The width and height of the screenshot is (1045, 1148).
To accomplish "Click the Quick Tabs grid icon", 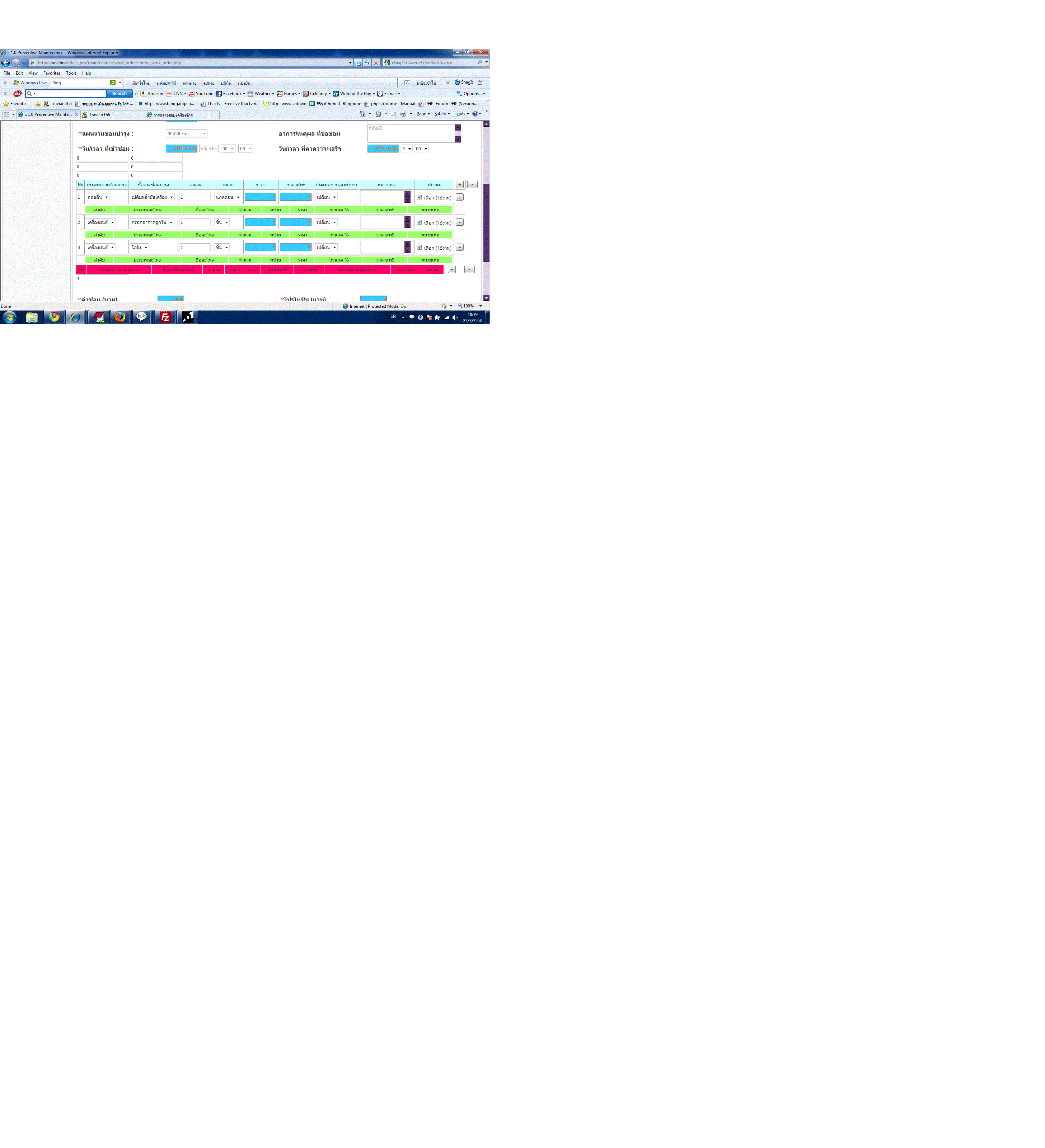I will coord(7,114).
